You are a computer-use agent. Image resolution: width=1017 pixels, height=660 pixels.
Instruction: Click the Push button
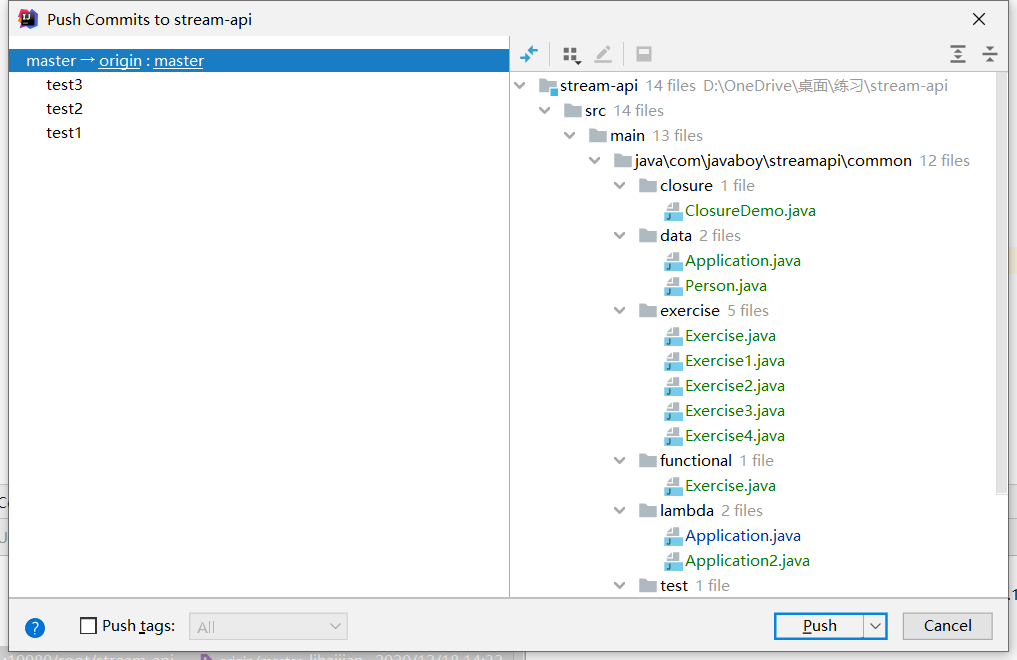819,626
